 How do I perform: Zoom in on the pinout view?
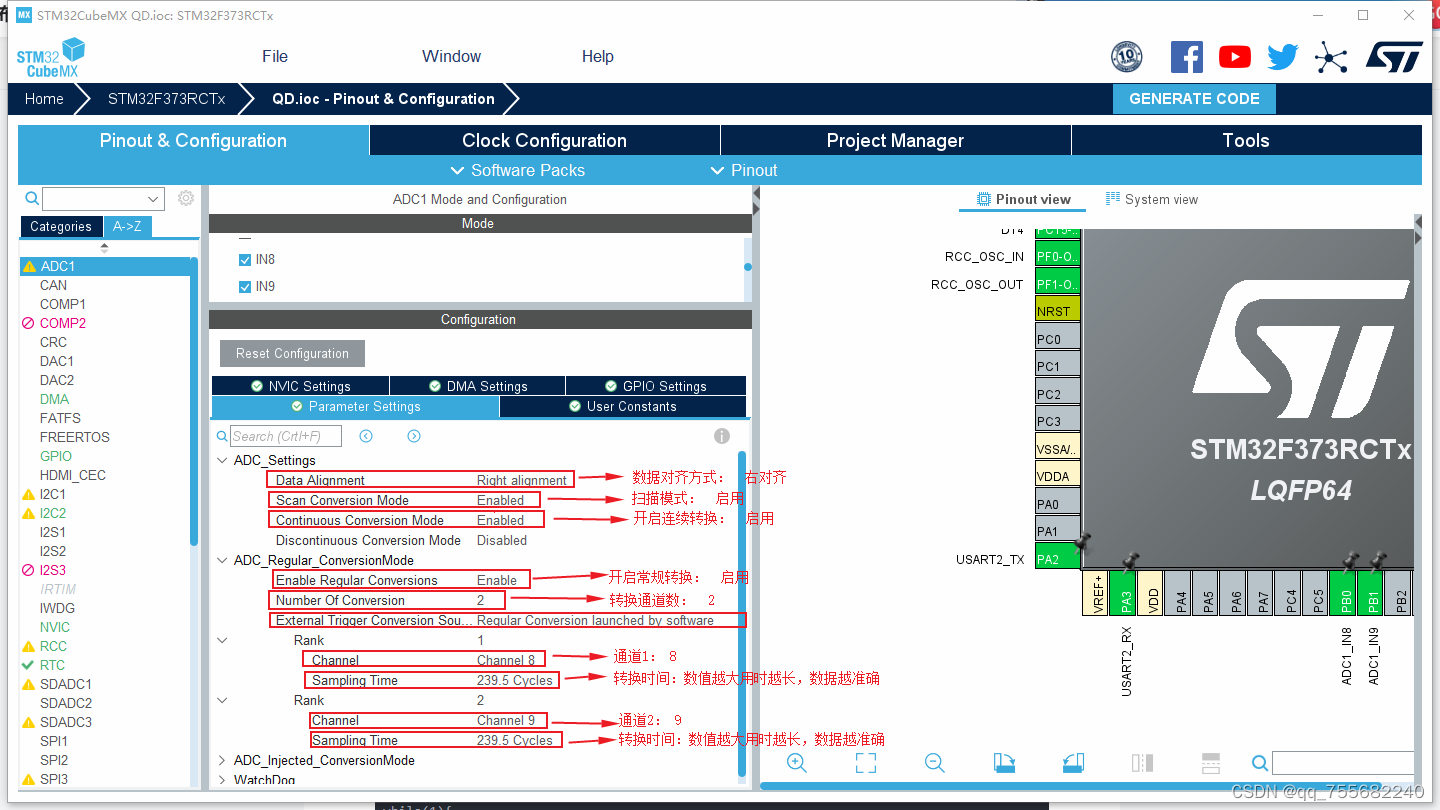tap(797, 763)
